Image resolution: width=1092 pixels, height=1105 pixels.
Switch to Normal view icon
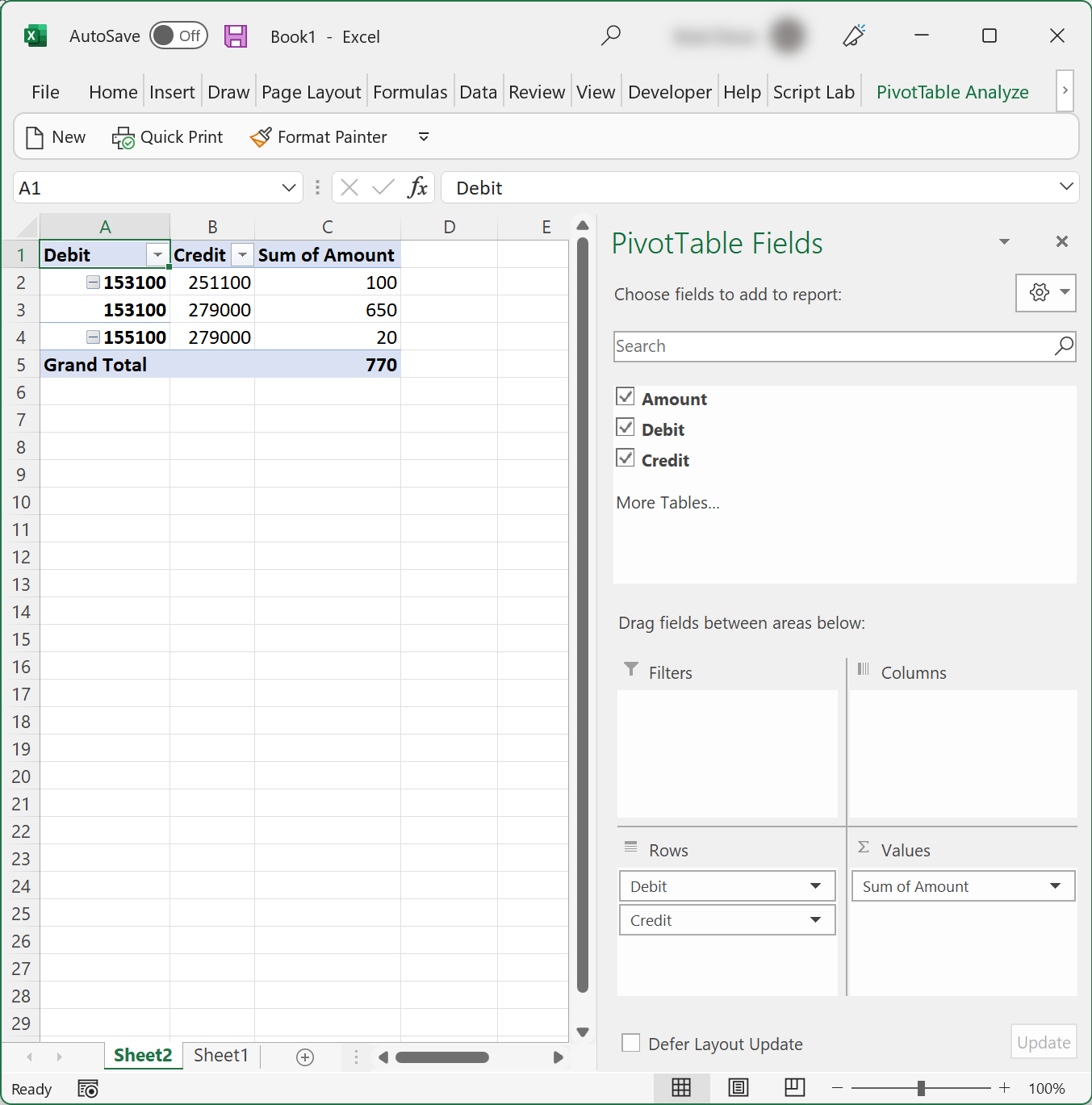click(681, 1087)
